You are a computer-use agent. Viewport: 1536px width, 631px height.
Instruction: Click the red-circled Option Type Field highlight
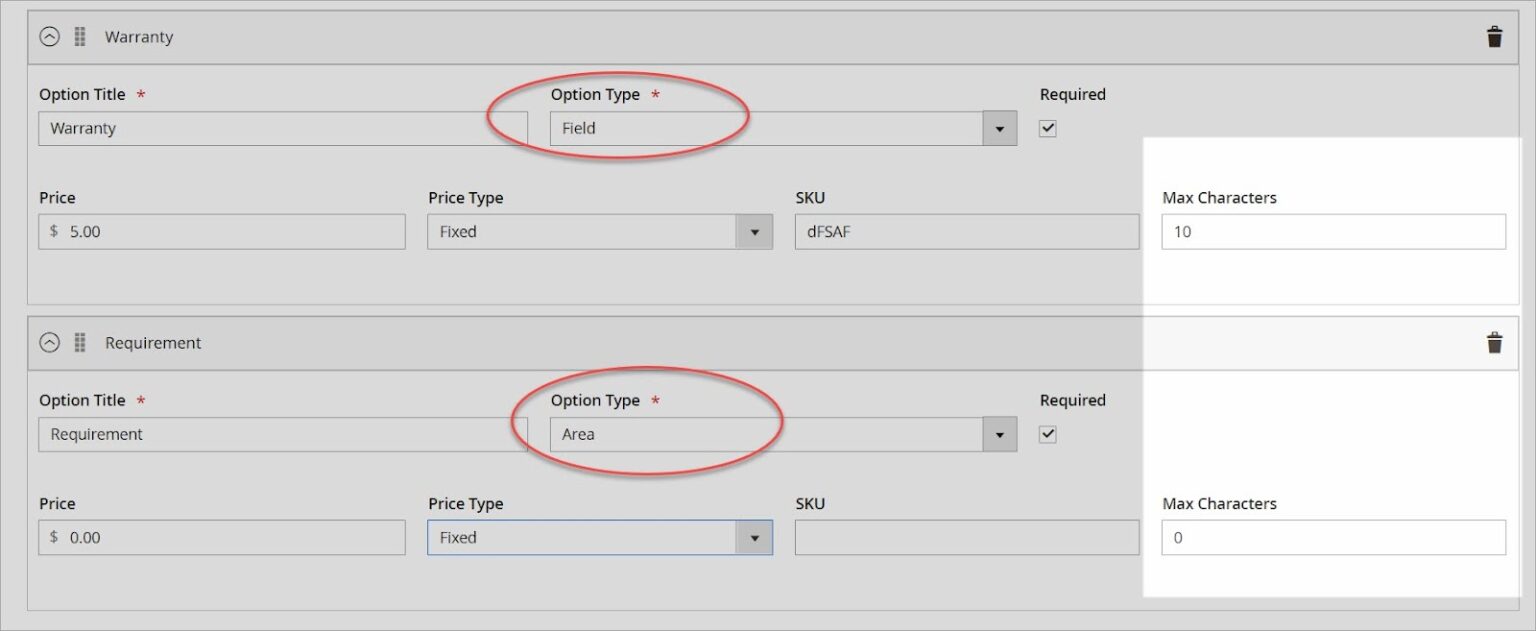pyautogui.click(x=620, y=116)
